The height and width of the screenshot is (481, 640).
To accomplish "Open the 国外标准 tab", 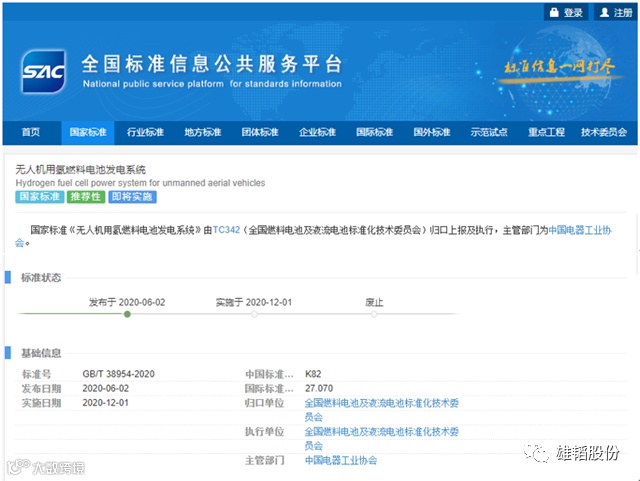I will pyautogui.click(x=432, y=132).
